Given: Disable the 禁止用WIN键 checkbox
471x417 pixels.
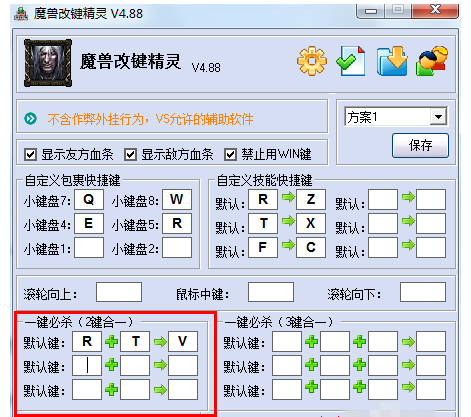Looking at the screenshot, I should (231, 155).
